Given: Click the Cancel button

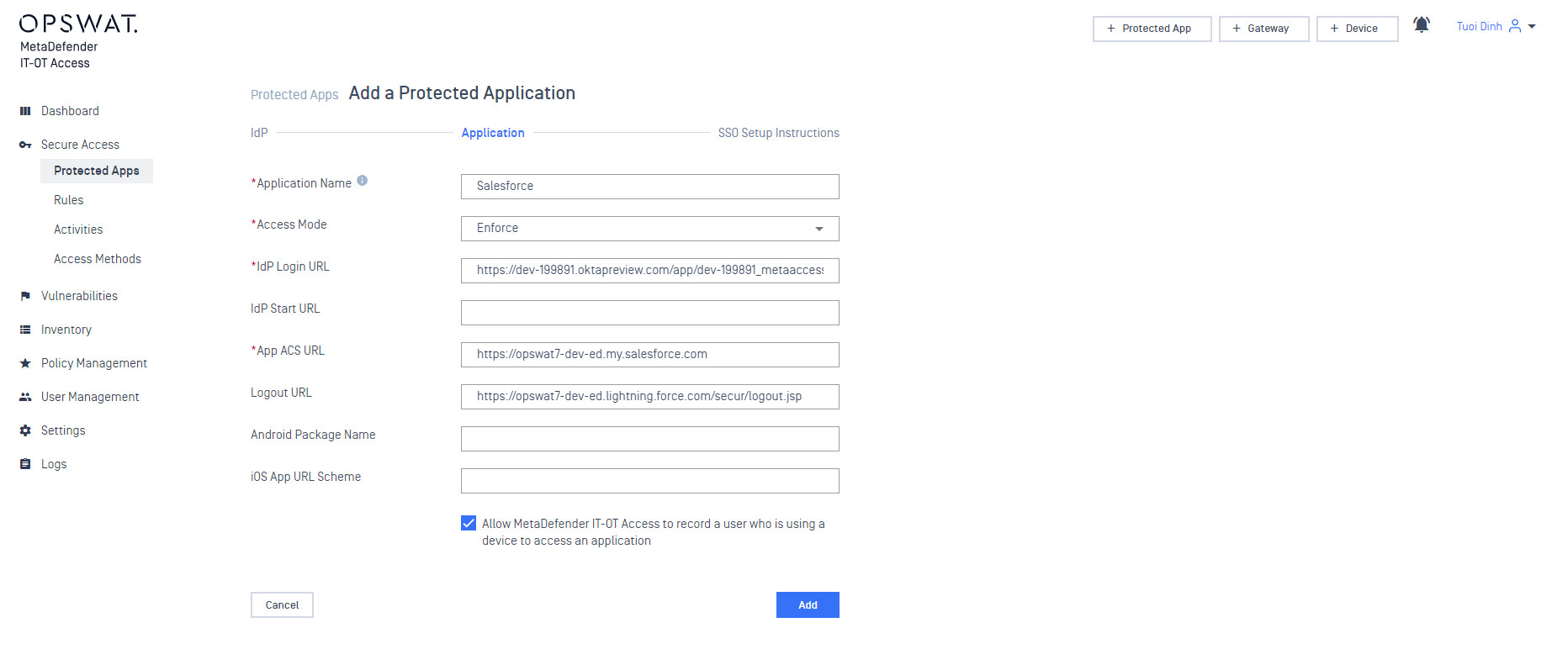Looking at the screenshot, I should [282, 605].
